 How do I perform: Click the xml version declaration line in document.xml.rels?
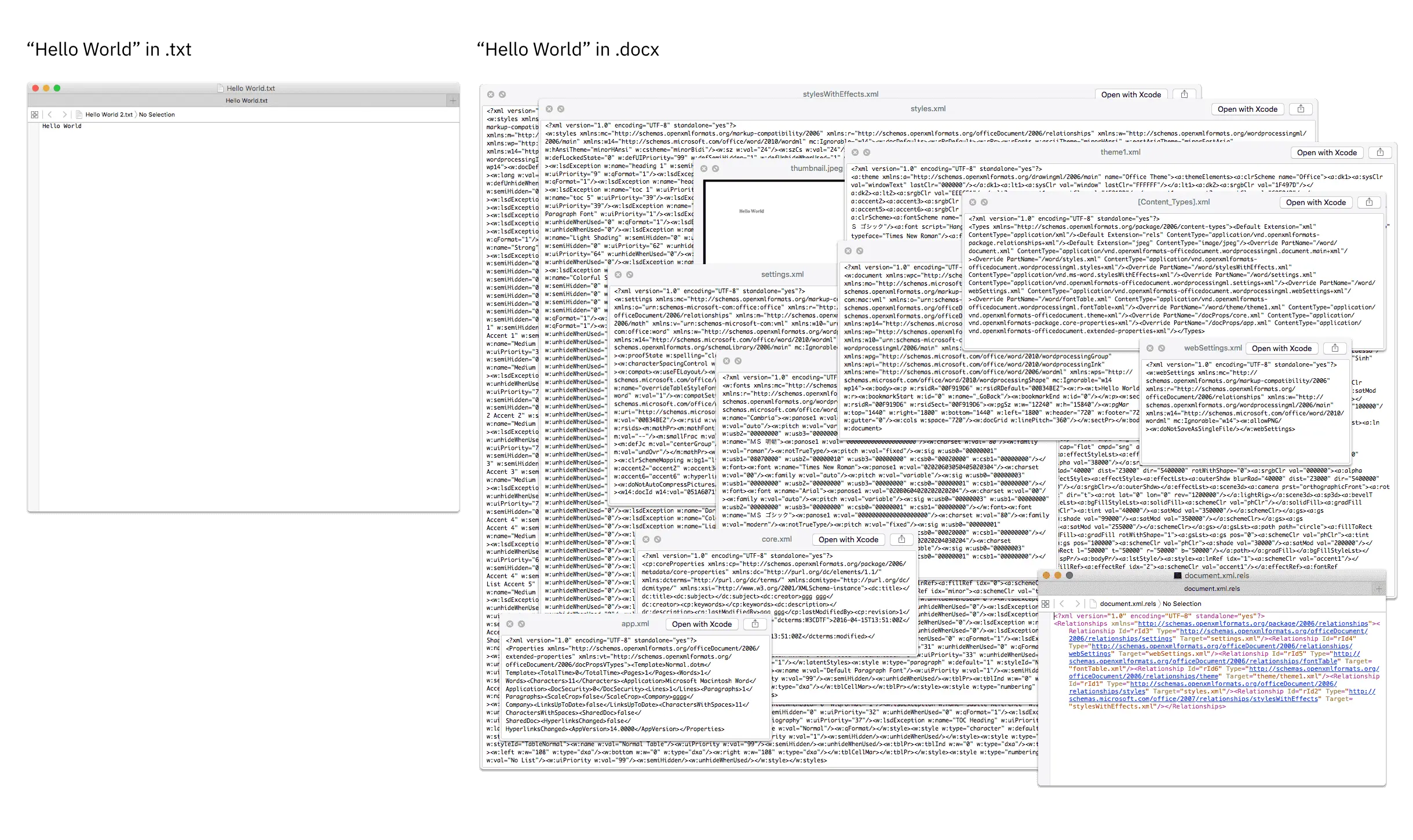(x=1159, y=616)
